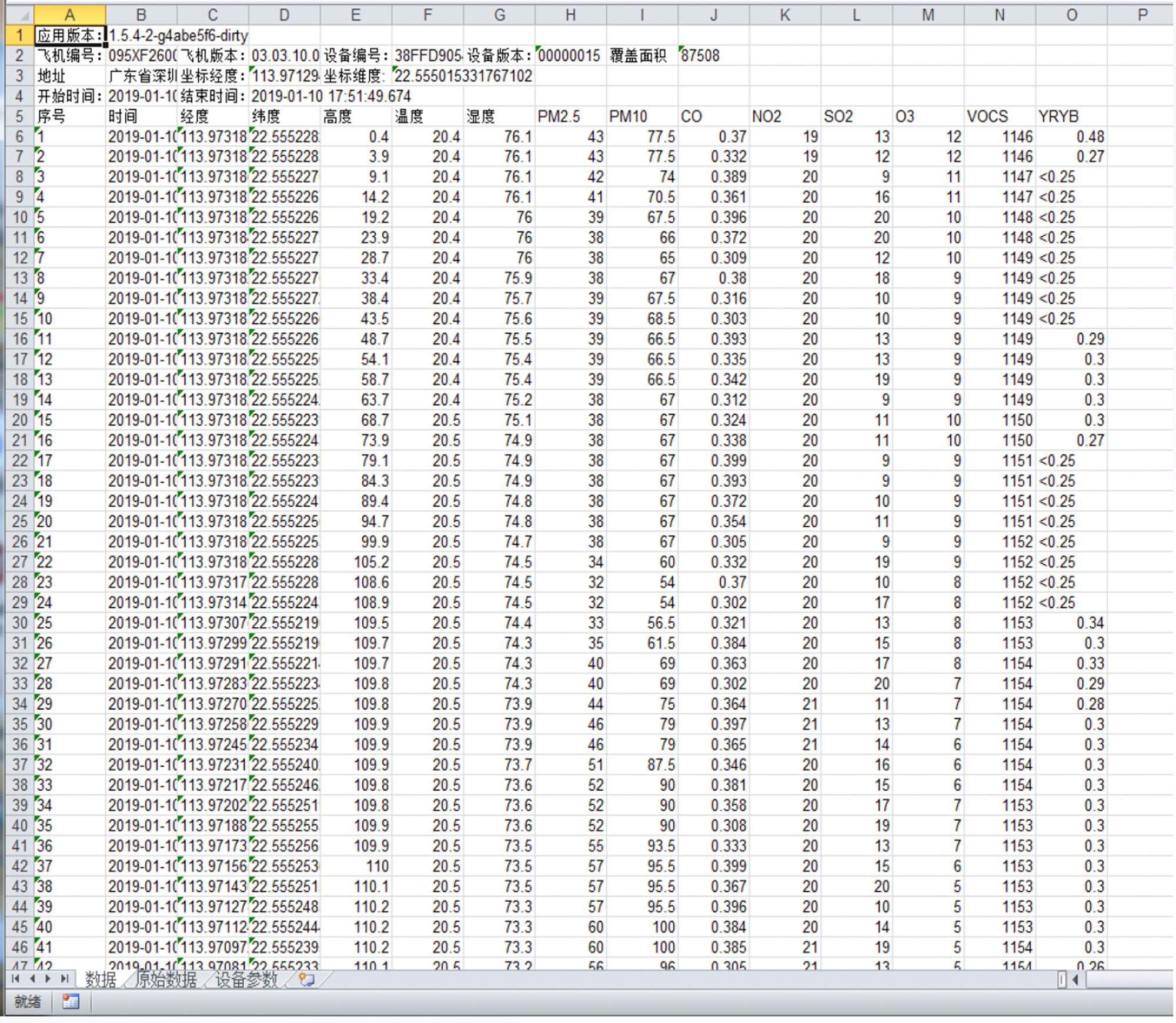Open the 设备参数 sheet tab

point(246,979)
